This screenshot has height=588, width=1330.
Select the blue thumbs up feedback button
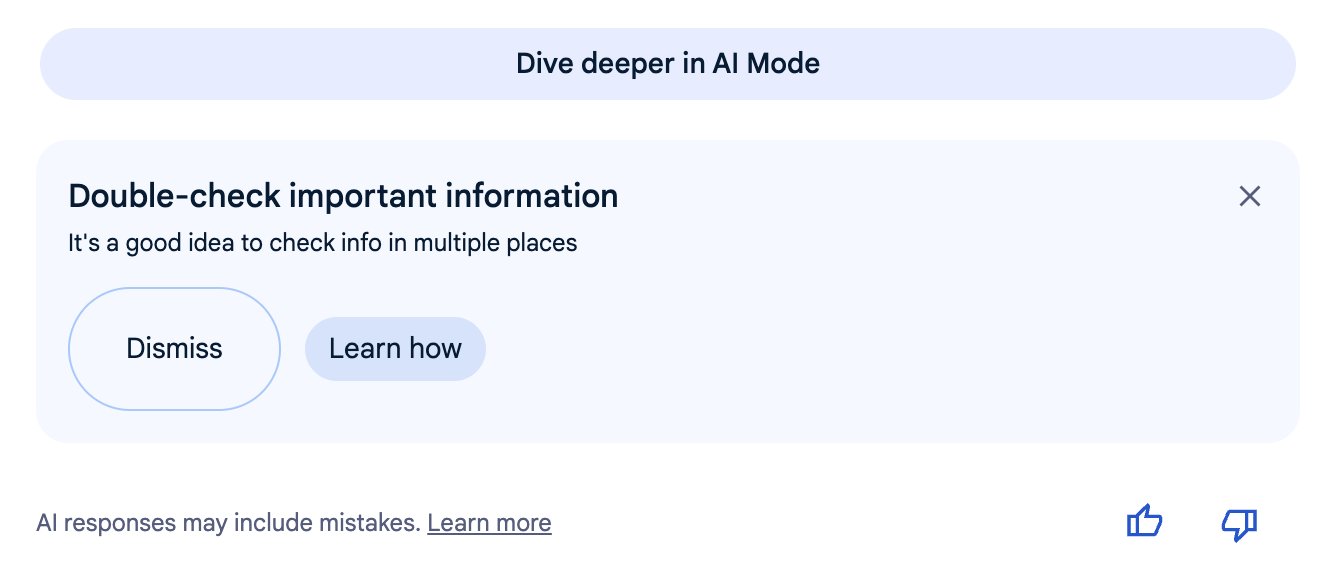click(x=1144, y=522)
